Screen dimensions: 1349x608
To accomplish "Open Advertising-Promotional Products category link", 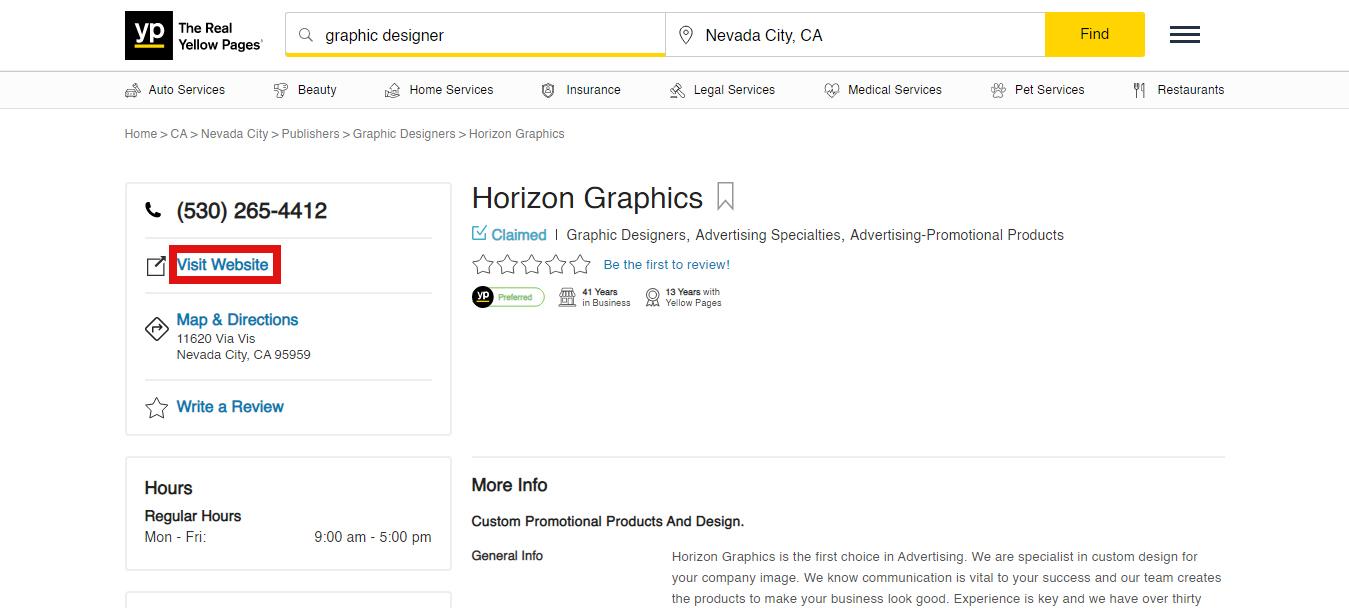I will click(x=957, y=235).
